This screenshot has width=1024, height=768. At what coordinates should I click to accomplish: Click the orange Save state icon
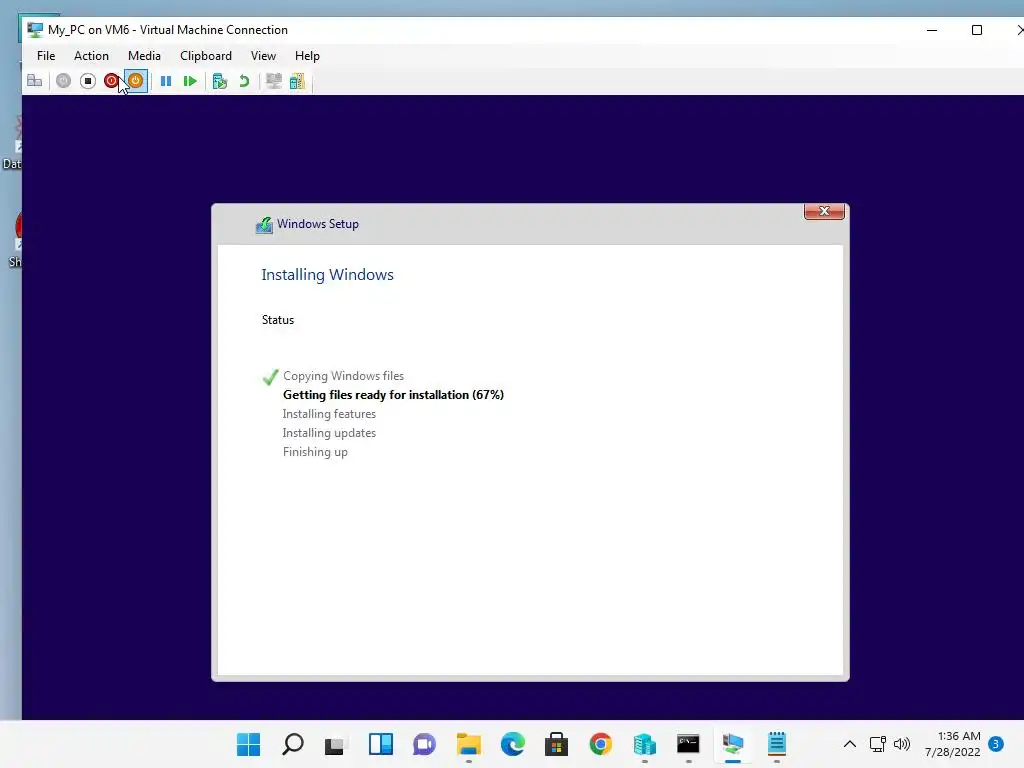(x=136, y=81)
